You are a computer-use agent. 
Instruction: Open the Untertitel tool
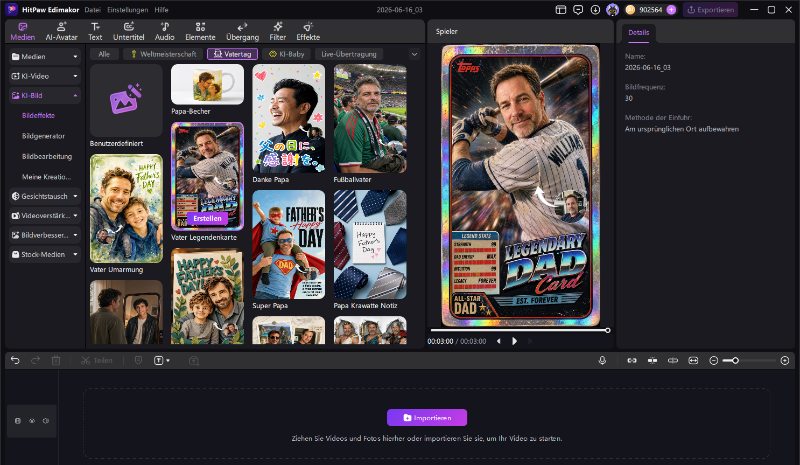pyautogui.click(x=129, y=31)
